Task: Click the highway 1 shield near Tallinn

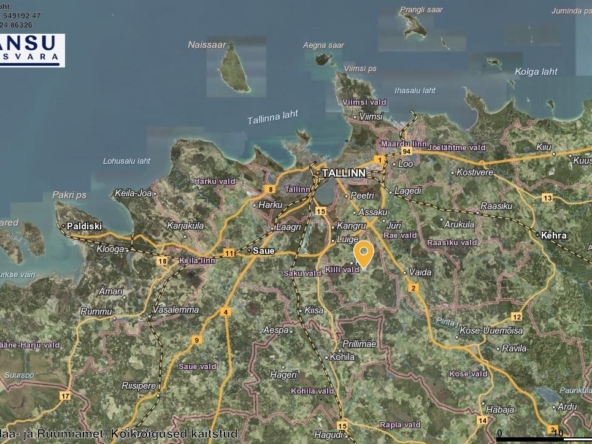Action: point(380,160)
